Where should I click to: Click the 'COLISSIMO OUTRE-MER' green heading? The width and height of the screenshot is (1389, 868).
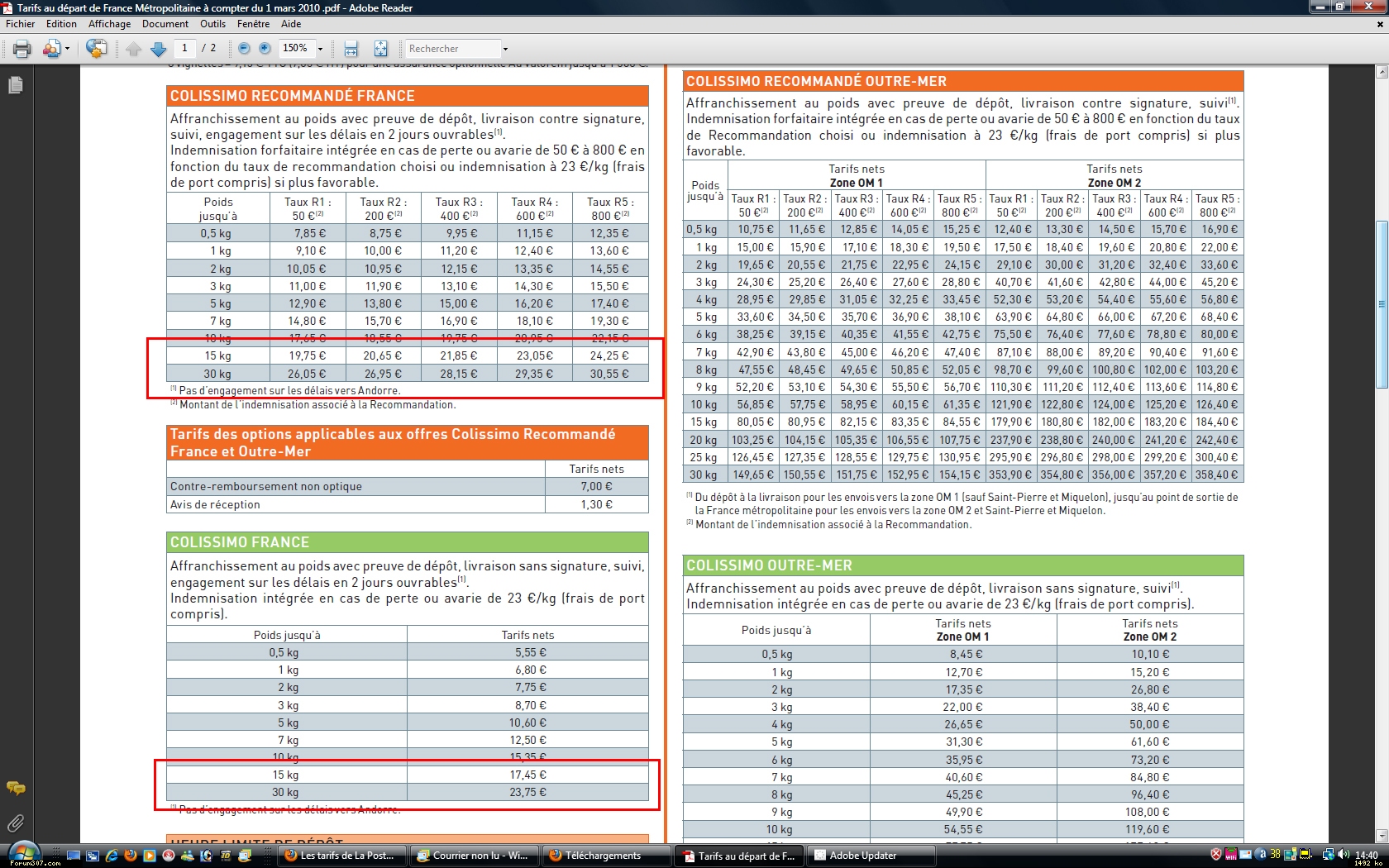coord(769,565)
